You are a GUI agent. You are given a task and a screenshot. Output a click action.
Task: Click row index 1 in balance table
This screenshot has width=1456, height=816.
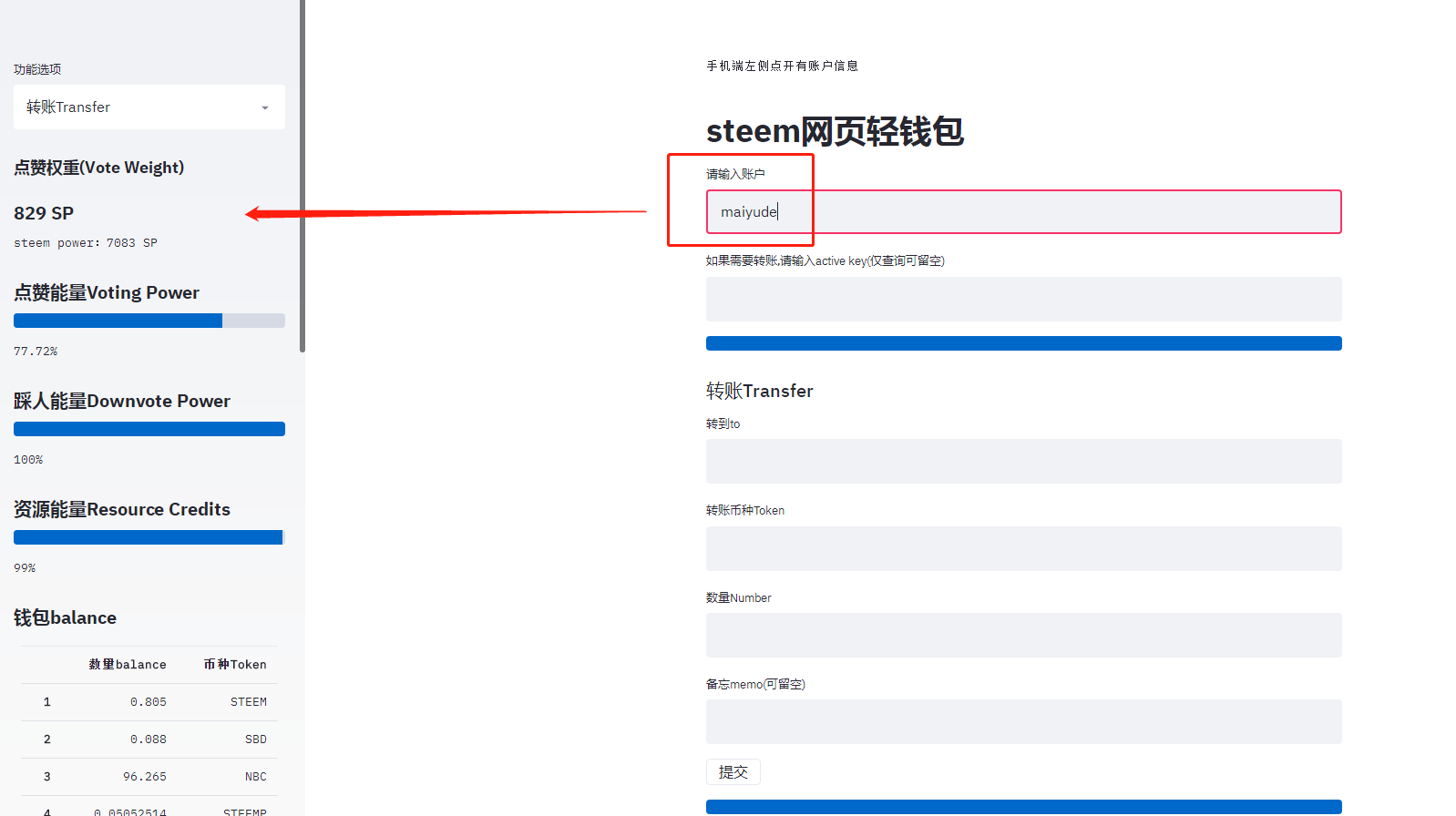pos(47,702)
